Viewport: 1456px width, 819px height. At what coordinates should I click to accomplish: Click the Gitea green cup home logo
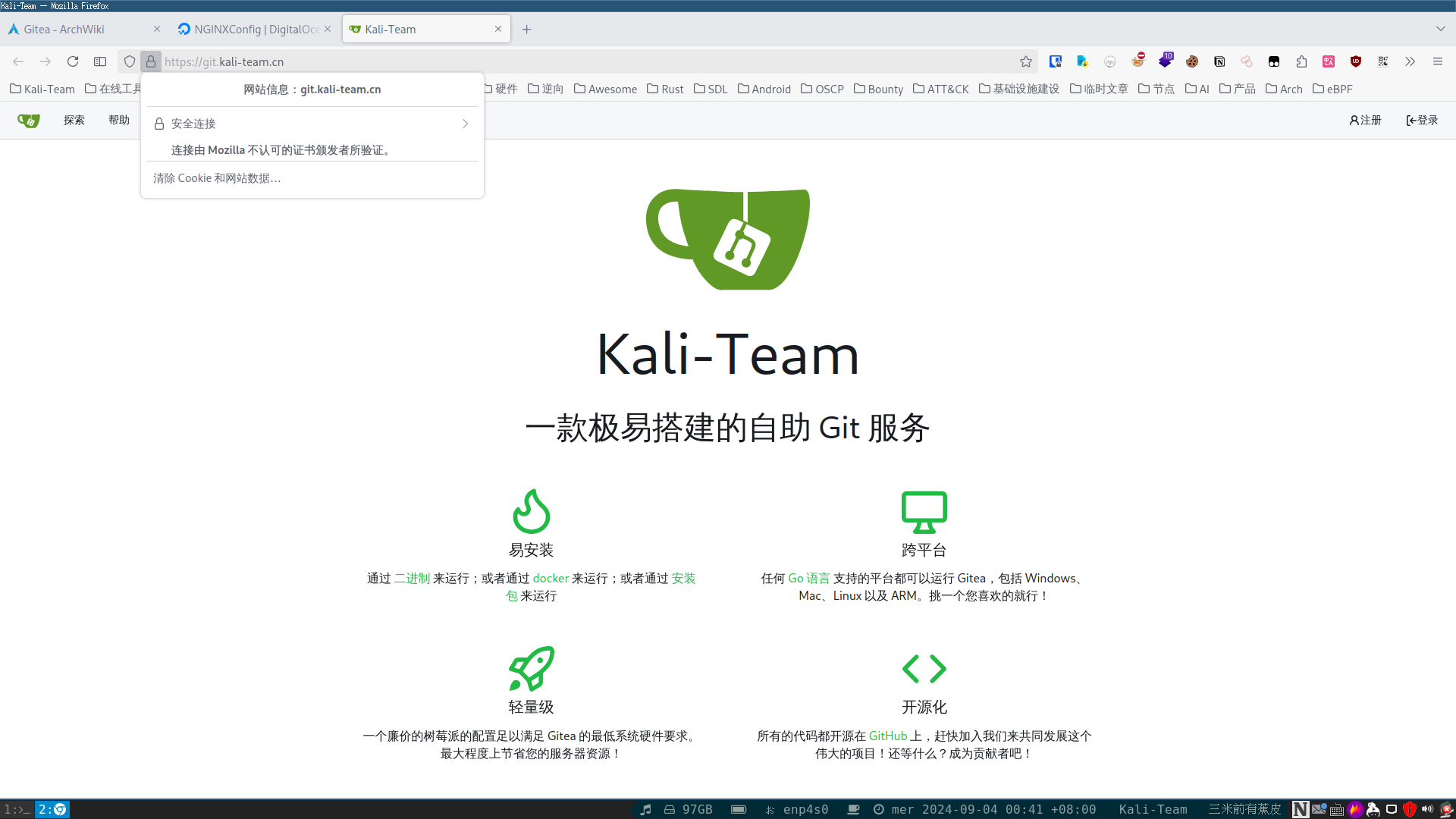point(29,121)
